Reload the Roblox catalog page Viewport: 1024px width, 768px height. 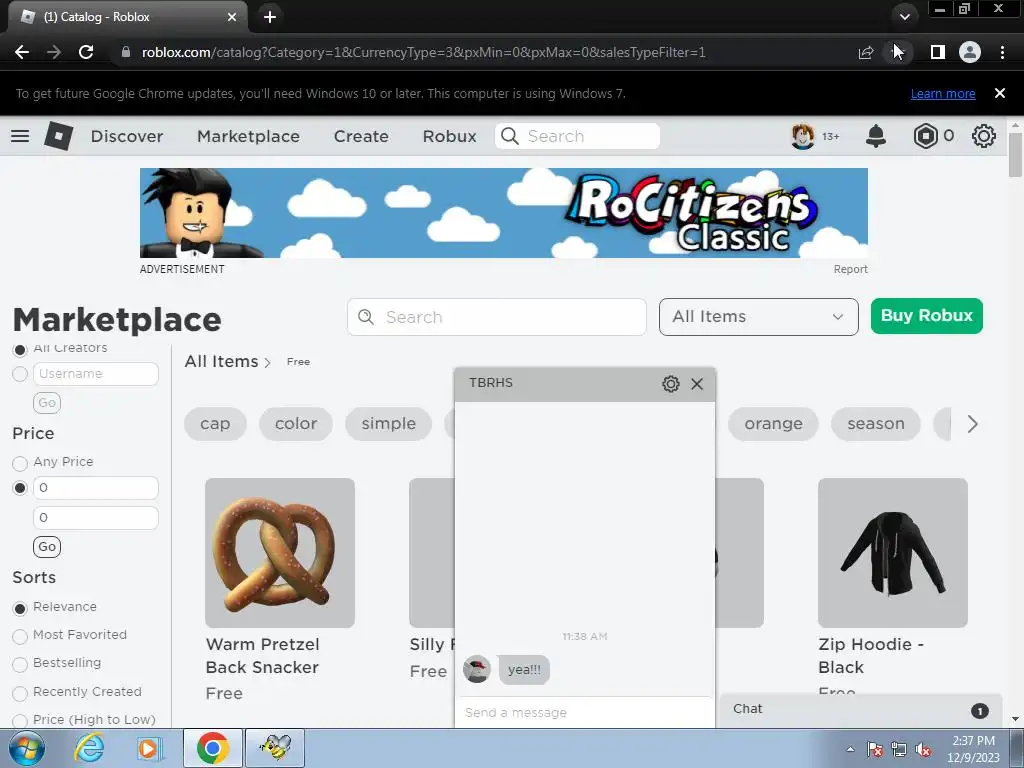[x=86, y=52]
